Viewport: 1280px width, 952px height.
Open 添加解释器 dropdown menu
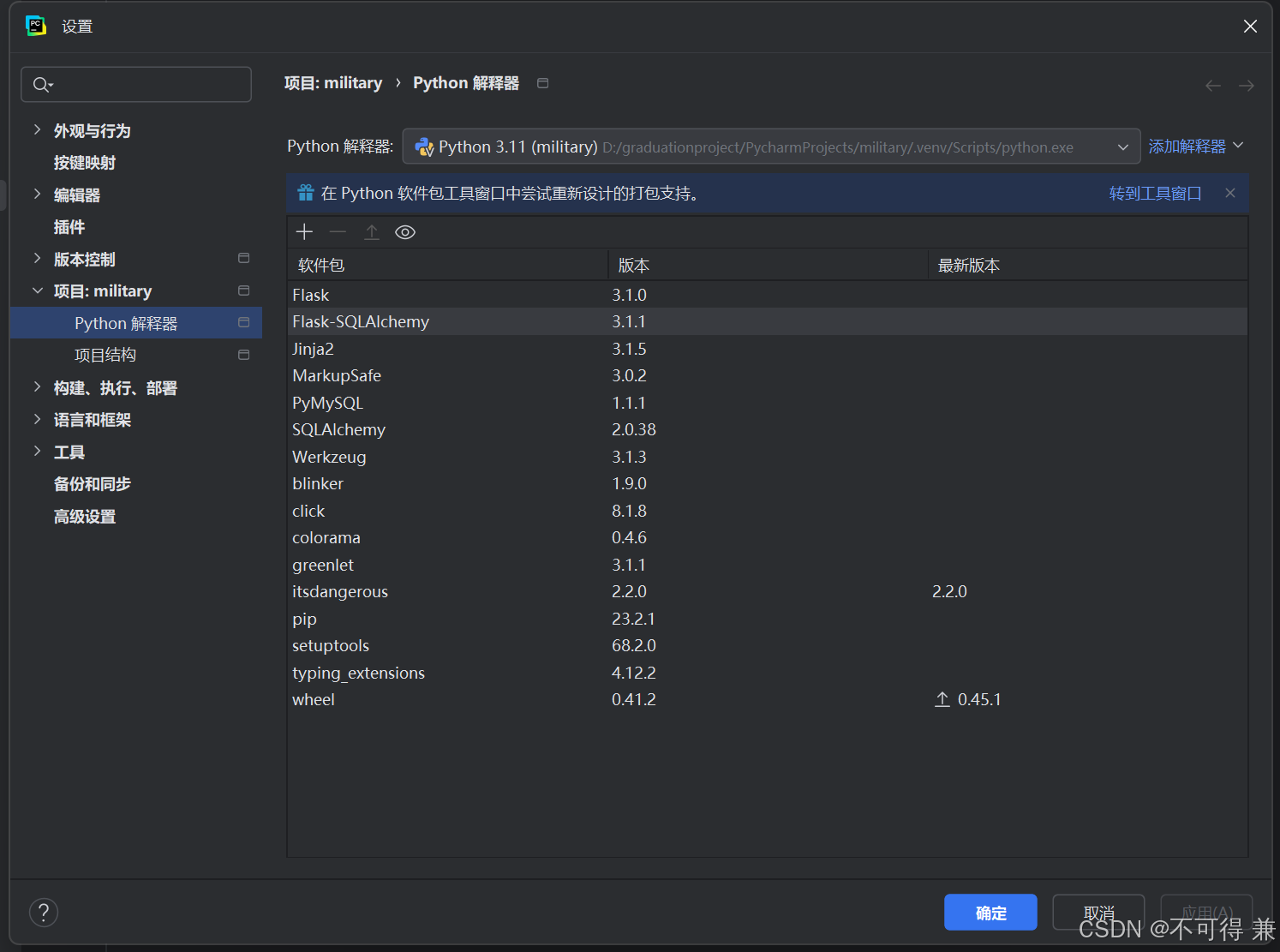click(1196, 147)
